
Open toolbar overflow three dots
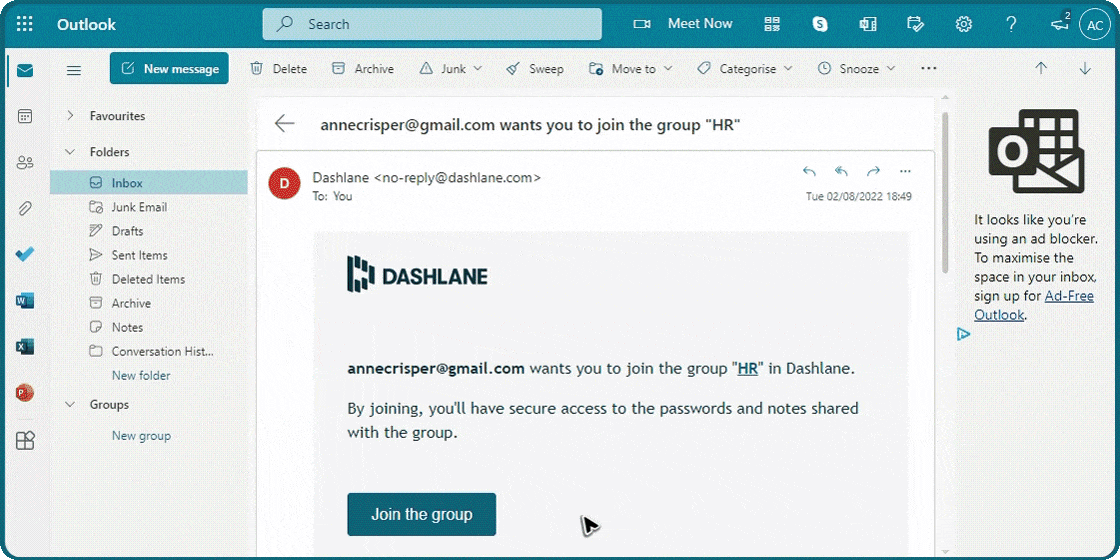929,69
